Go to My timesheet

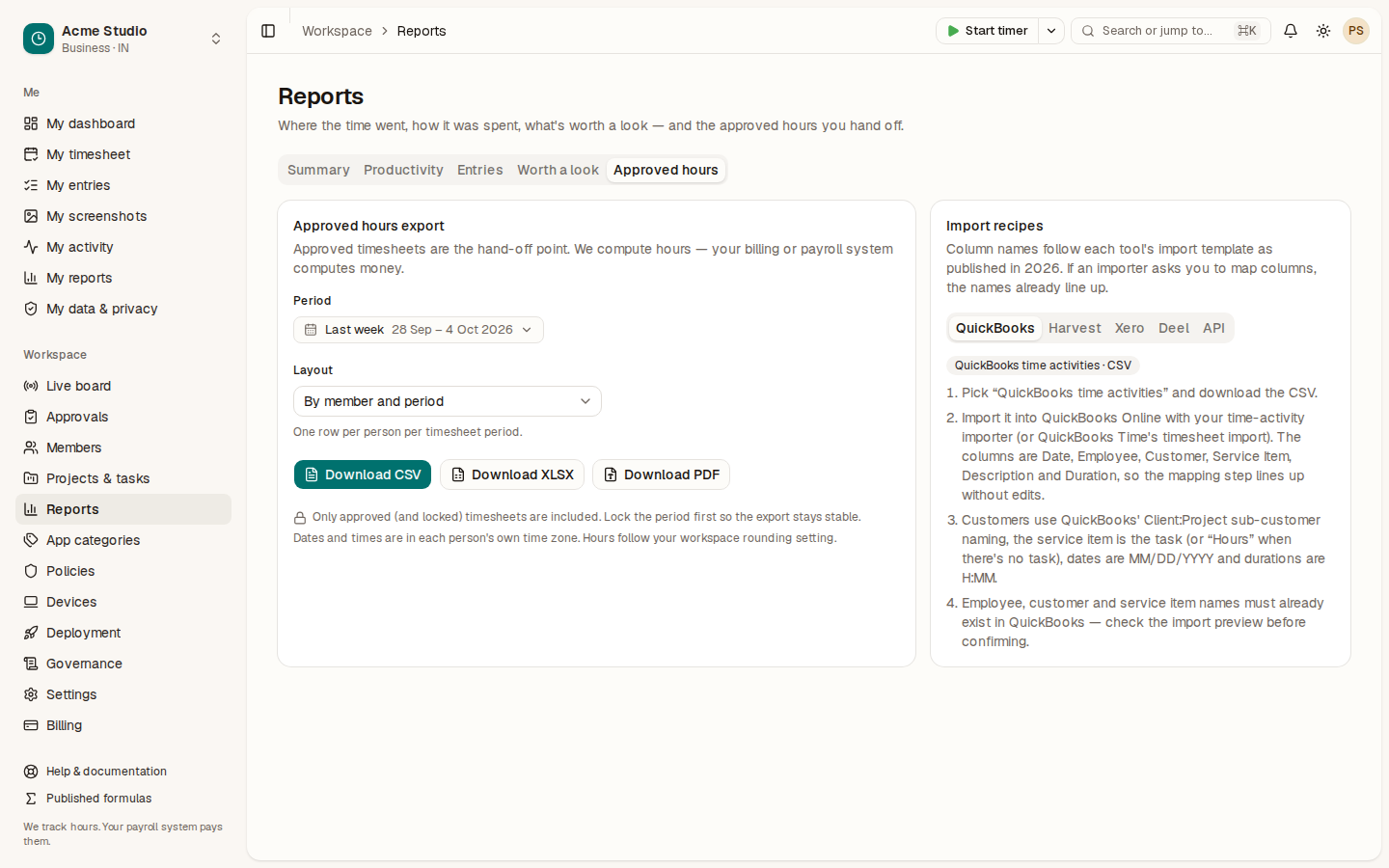pos(123,154)
